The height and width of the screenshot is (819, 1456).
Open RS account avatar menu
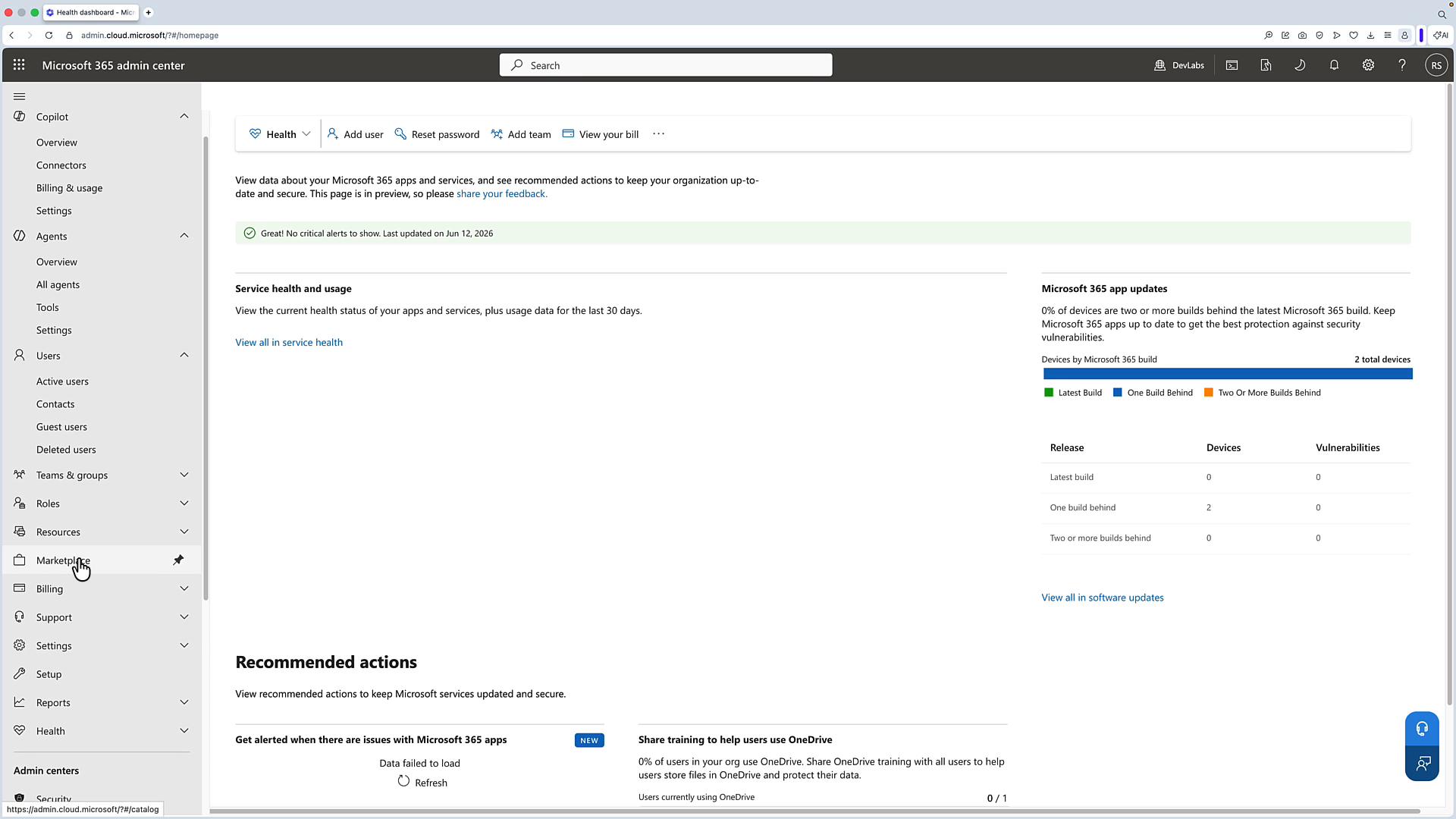point(1436,65)
